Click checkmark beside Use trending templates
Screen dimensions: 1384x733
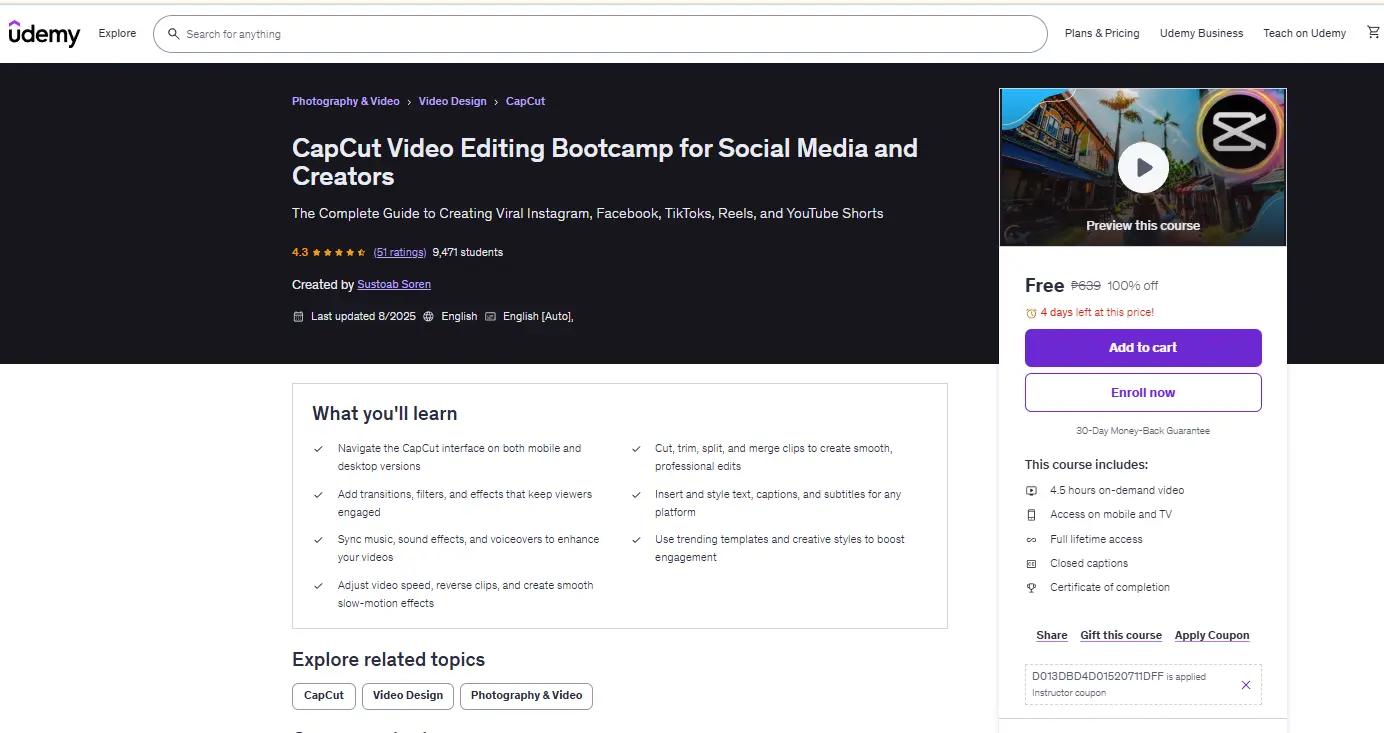pos(636,540)
